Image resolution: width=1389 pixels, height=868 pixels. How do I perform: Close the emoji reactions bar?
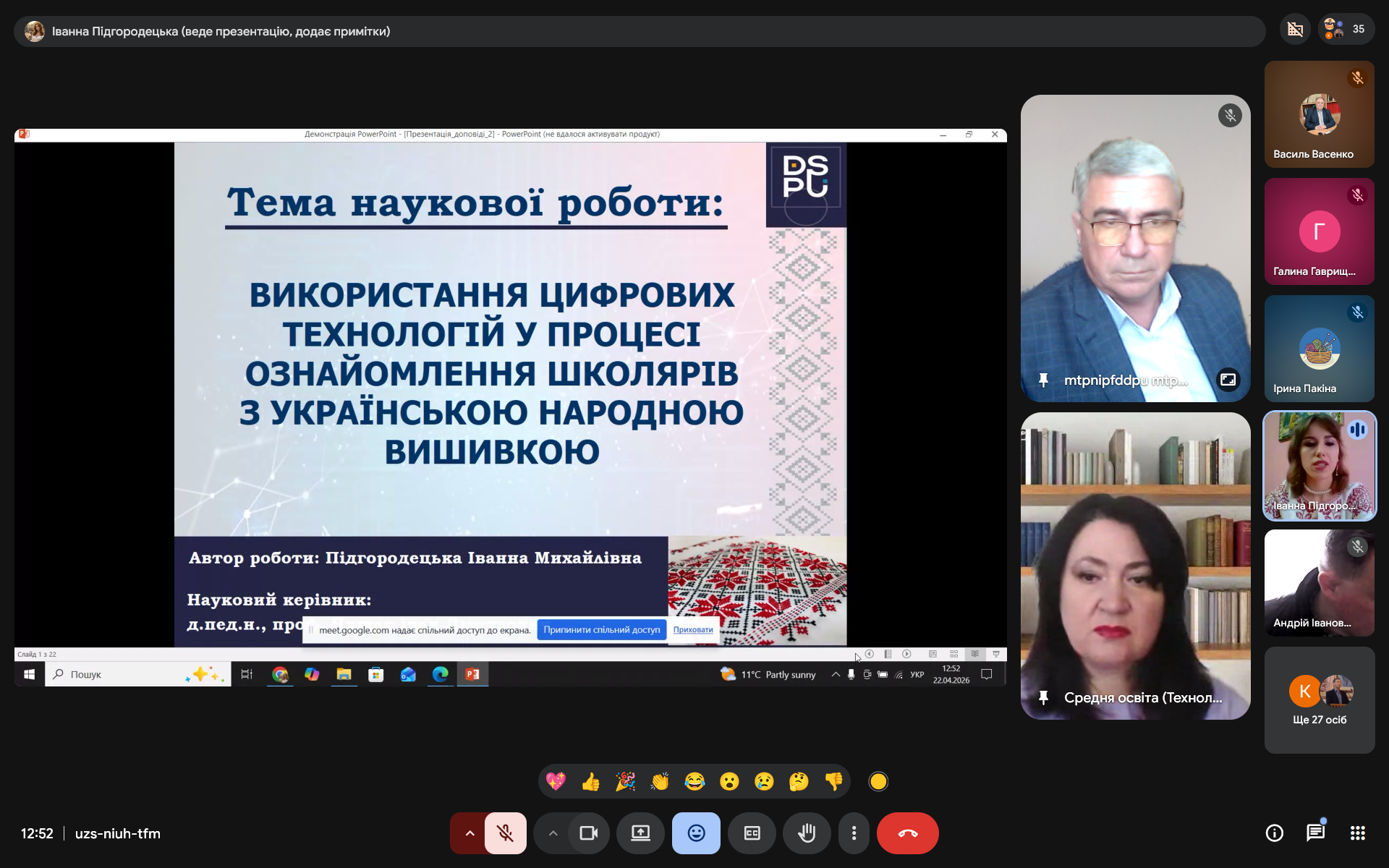695,833
